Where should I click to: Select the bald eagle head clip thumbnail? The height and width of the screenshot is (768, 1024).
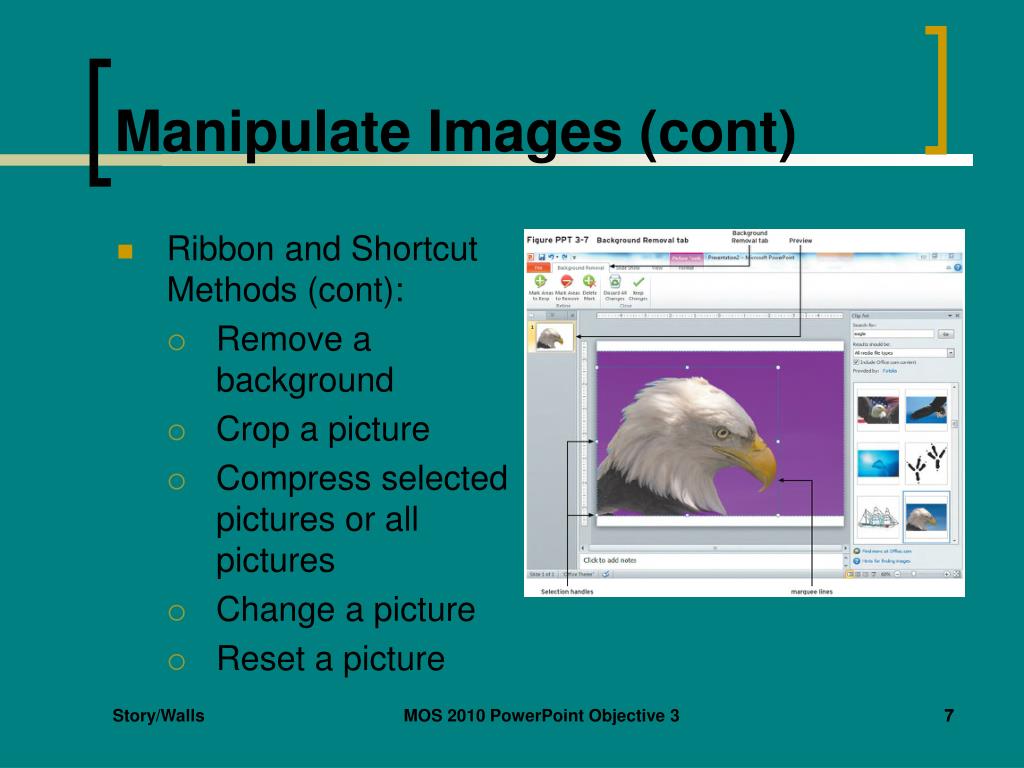926,518
